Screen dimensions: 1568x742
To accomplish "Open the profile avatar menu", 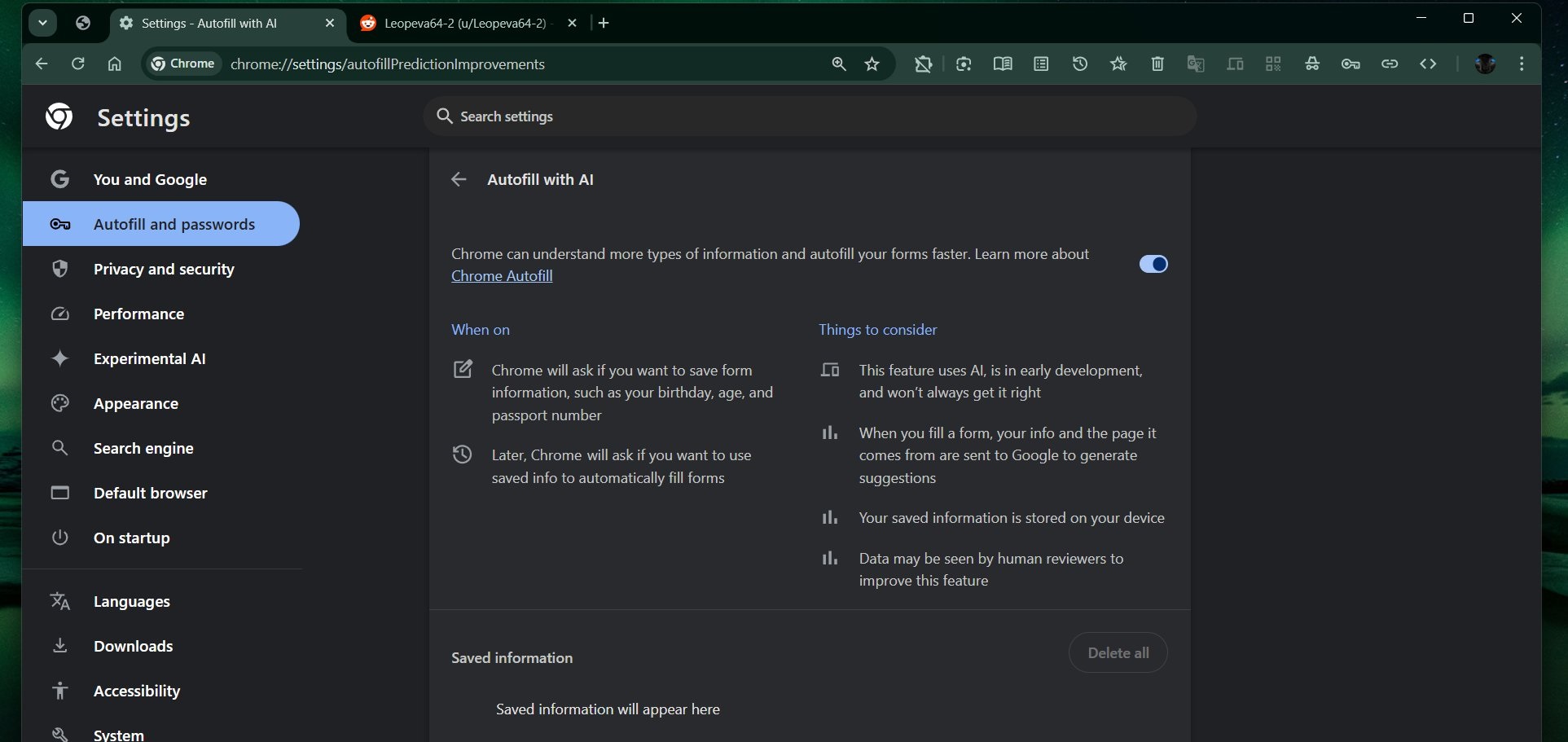I will click(1485, 64).
